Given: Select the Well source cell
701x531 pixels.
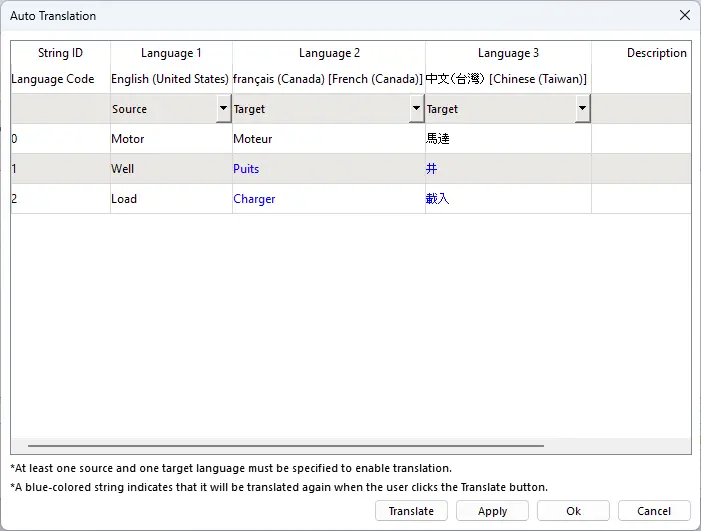Looking at the screenshot, I should click(x=171, y=169).
